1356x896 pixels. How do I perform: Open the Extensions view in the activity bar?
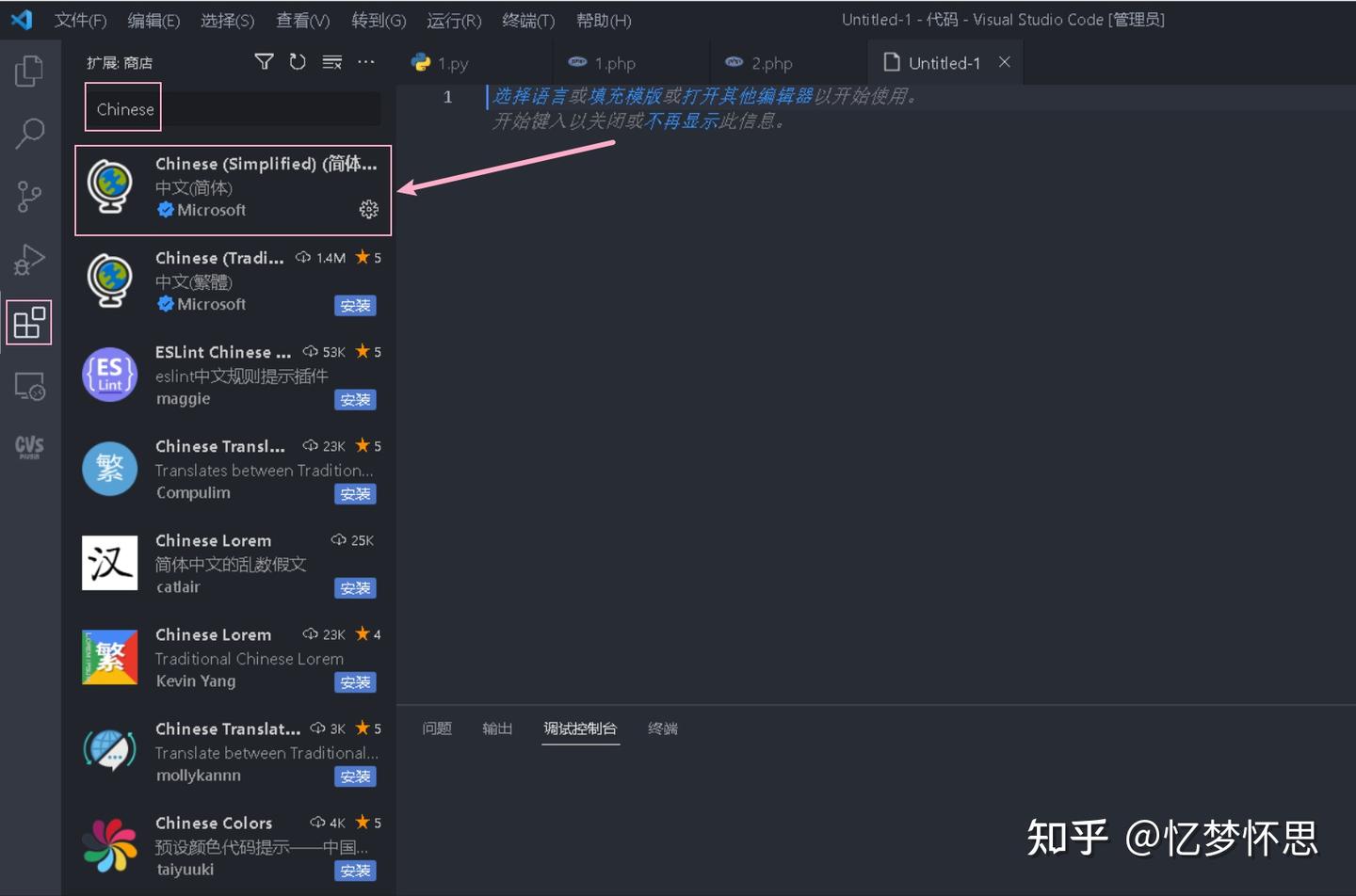tap(28, 321)
